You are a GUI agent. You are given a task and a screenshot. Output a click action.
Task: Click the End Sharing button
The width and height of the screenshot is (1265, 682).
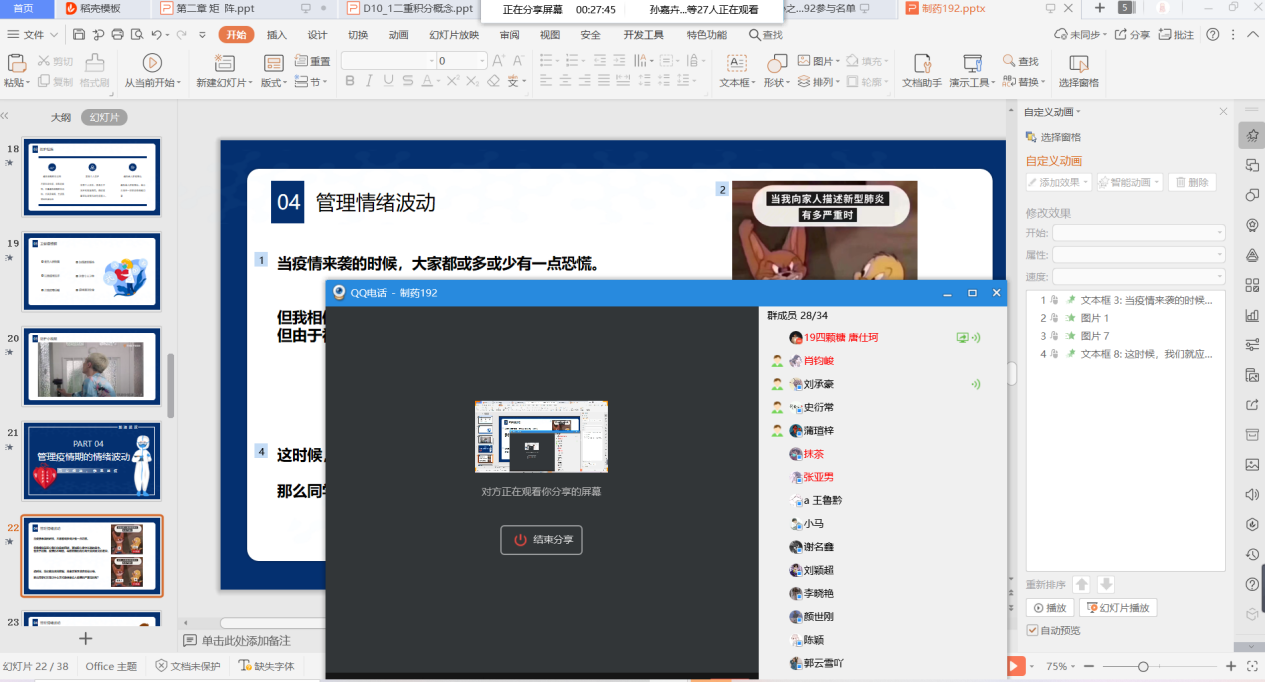[x=541, y=540]
